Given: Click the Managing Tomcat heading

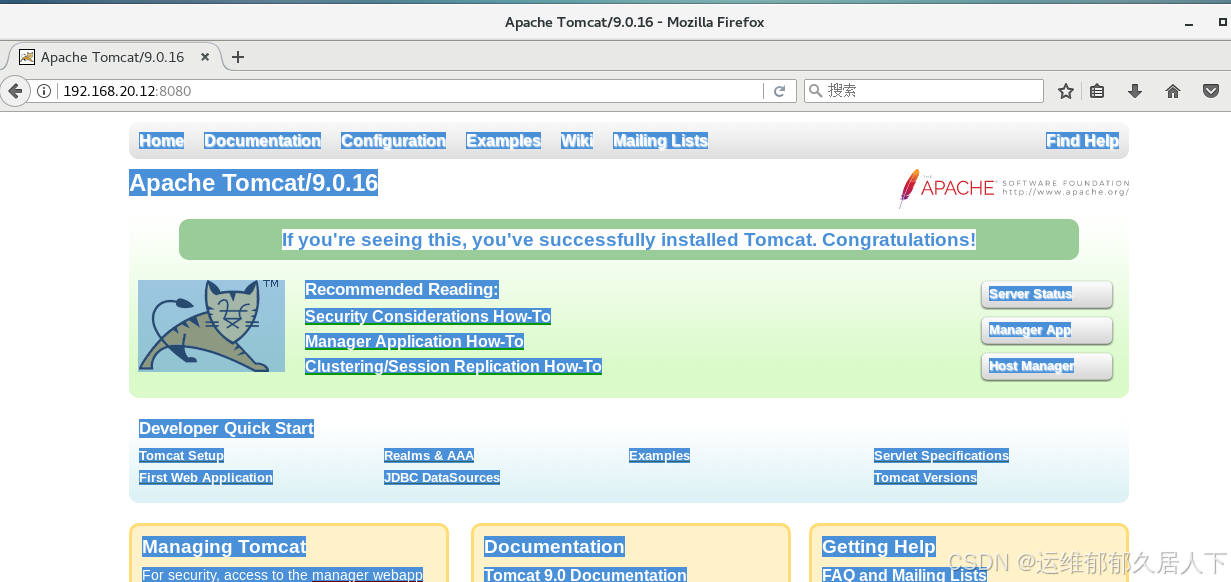Looking at the screenshot, I should [x=224, y=547].
